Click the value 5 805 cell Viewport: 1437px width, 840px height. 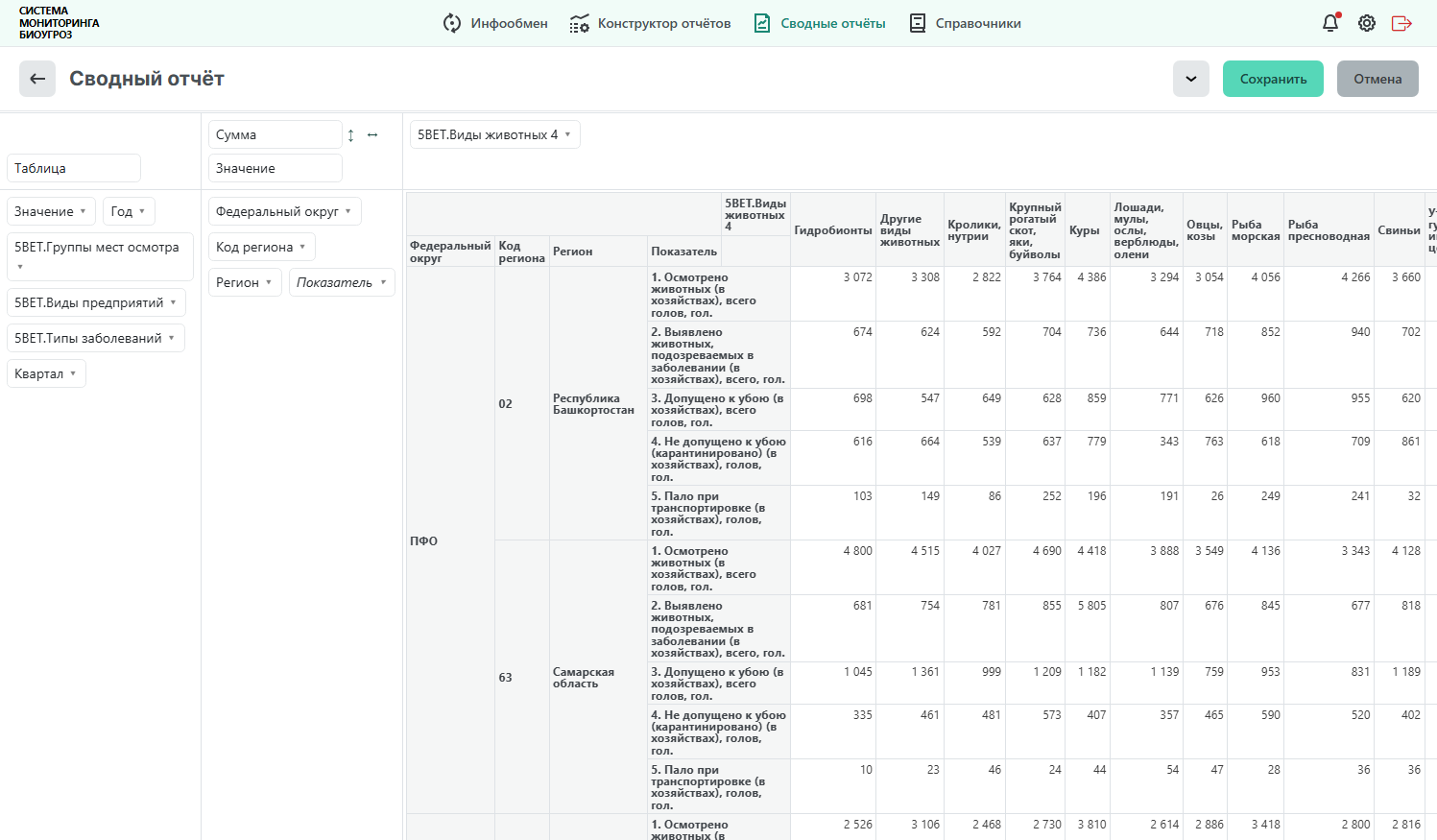click(x=1088, y=629)
